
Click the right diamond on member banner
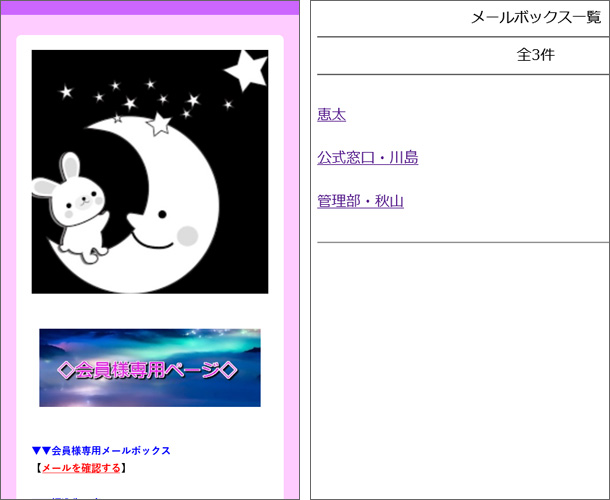[229, 370]
